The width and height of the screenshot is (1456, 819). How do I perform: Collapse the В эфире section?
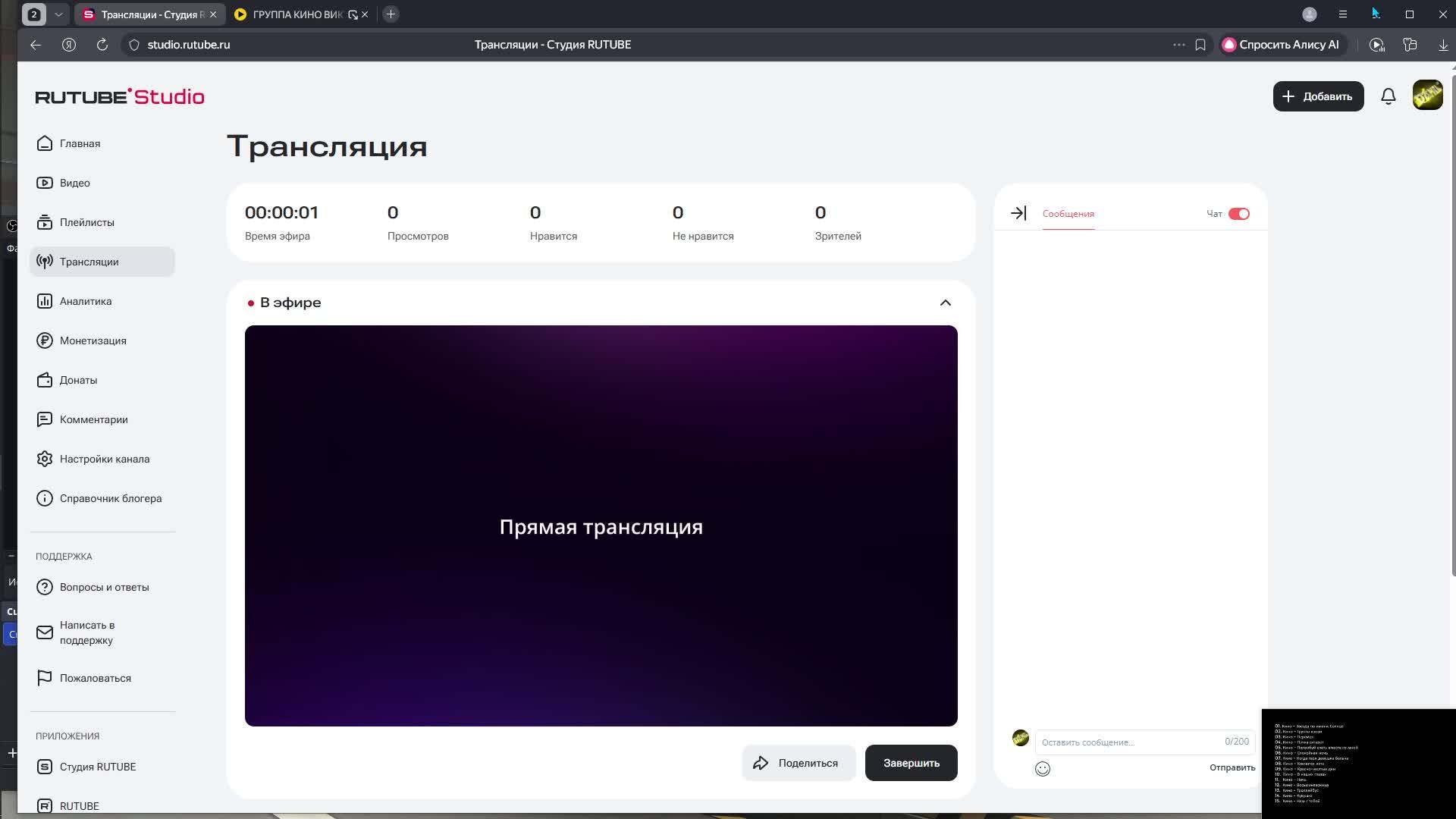pos(946,303)
